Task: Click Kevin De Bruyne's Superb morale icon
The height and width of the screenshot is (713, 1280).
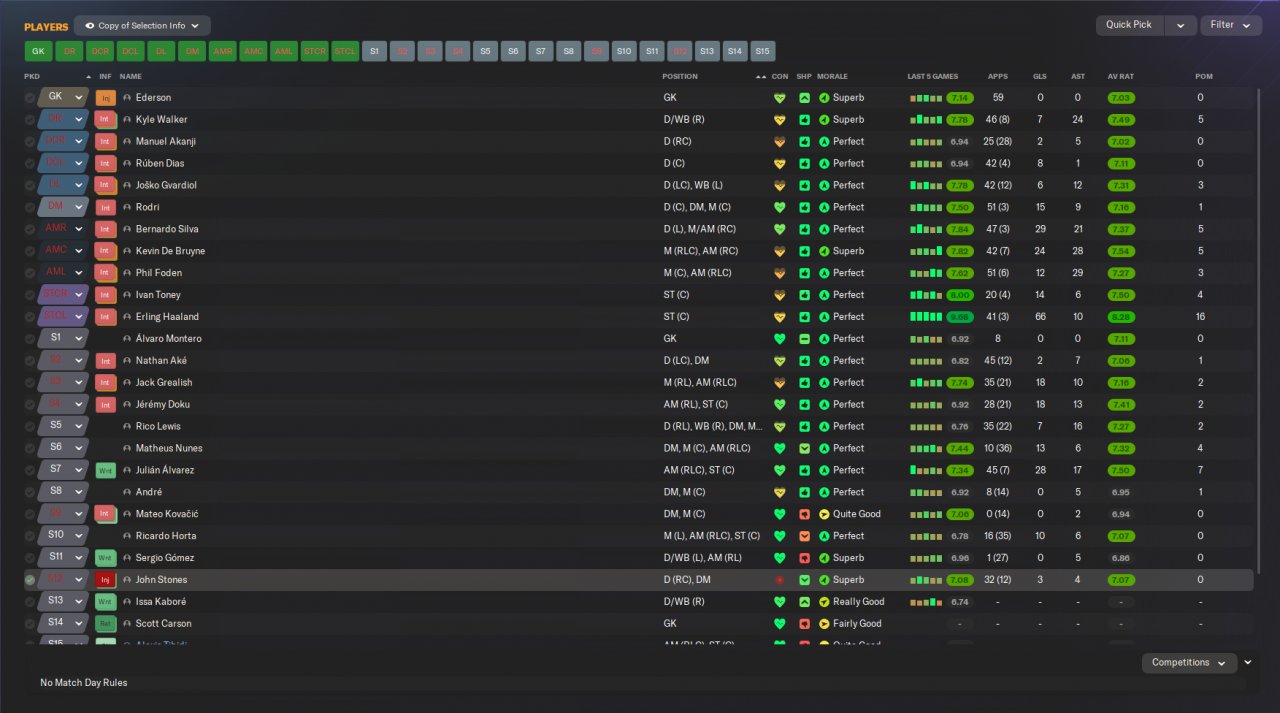Action: coord(824,251)
